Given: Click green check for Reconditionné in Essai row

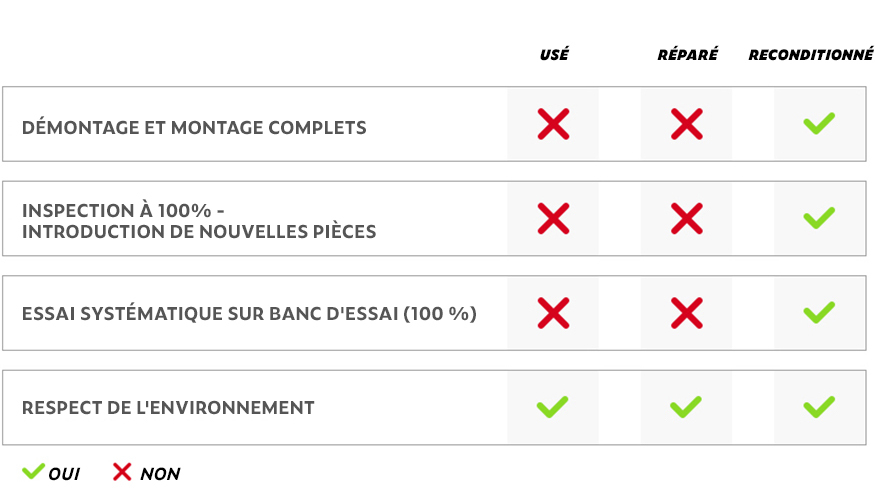Looking at the screenshot, I should [x=819, y=313].
